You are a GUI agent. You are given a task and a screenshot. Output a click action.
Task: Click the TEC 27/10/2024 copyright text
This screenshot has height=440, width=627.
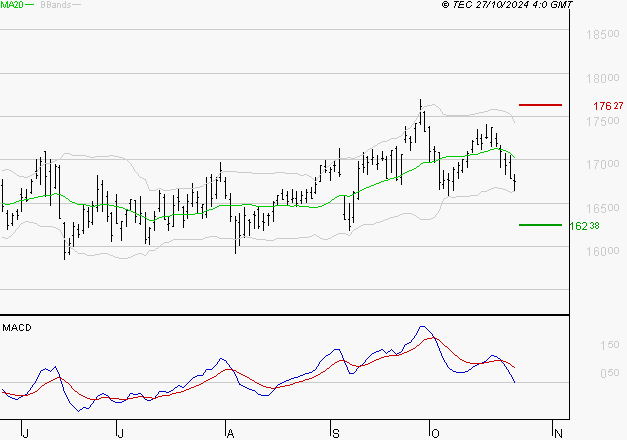click(x=507, y=5)
